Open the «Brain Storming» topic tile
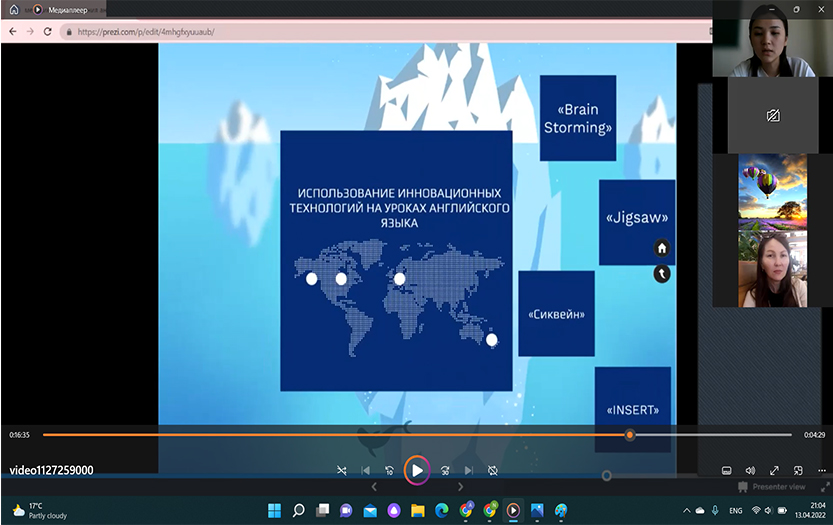This screenshot has width=833, height=525. click(577, 118)
